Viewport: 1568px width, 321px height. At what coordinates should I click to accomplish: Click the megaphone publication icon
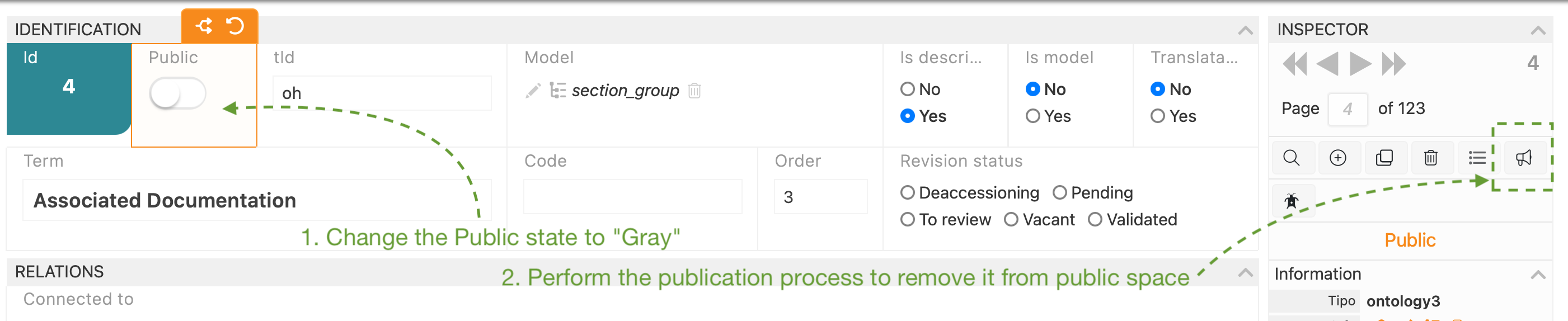click(x=1524, y=158)
